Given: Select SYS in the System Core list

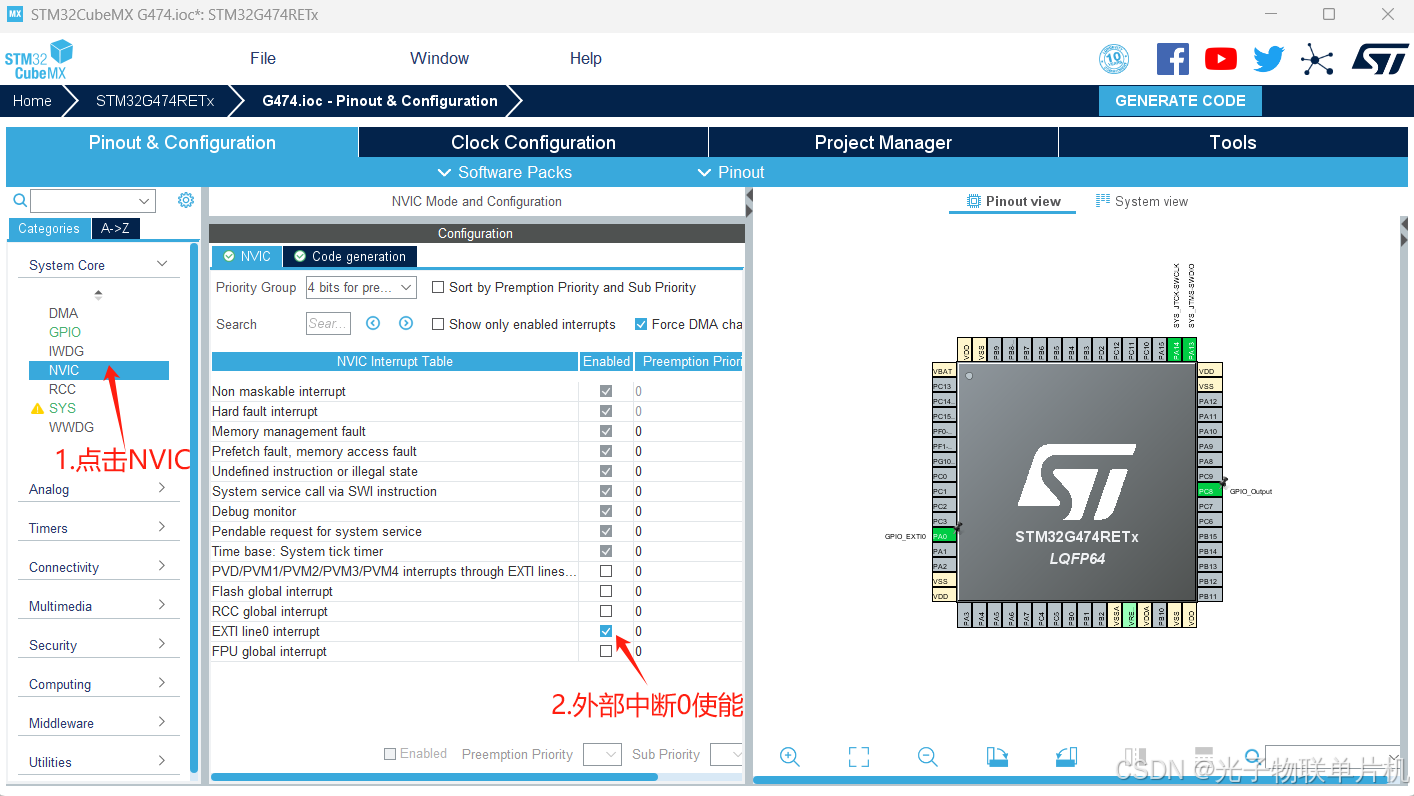Looking at the screenshot, I should (62, 408).
